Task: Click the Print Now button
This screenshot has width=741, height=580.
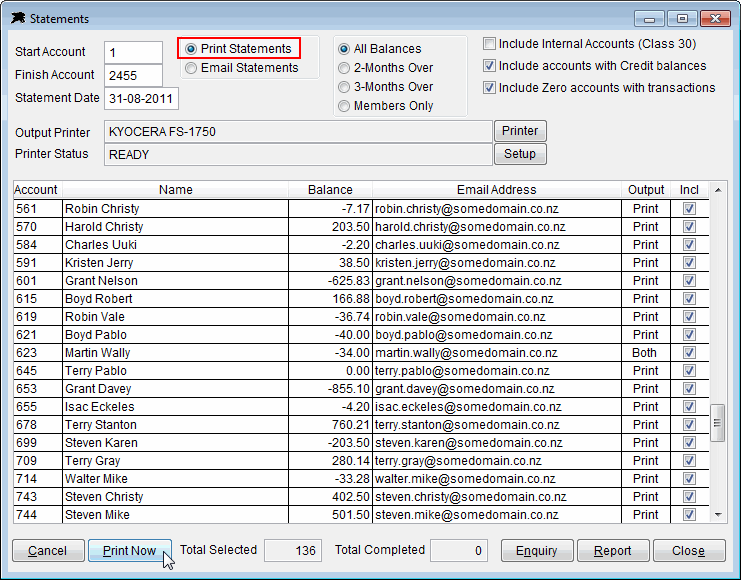Action: (129, 551)
